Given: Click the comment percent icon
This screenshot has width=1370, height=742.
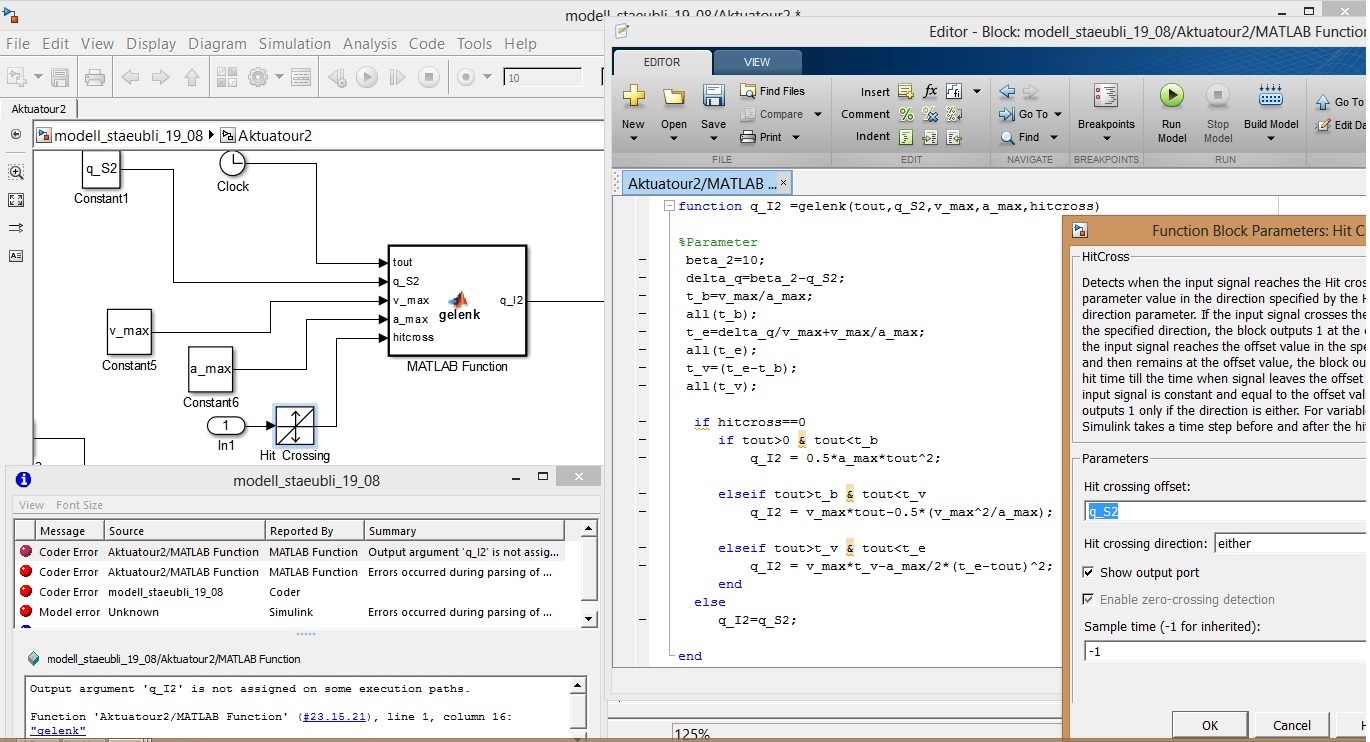Looking at the screenshot, I should click(x=906, y=114).
